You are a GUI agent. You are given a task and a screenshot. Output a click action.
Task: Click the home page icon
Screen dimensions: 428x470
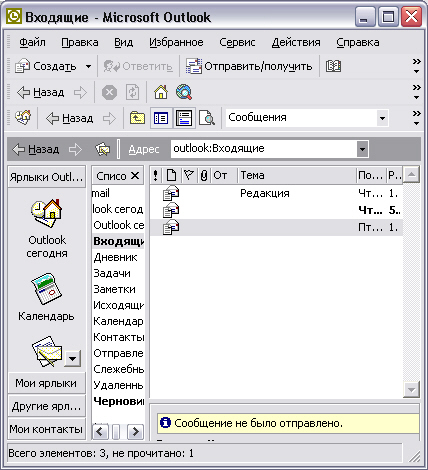161,92
